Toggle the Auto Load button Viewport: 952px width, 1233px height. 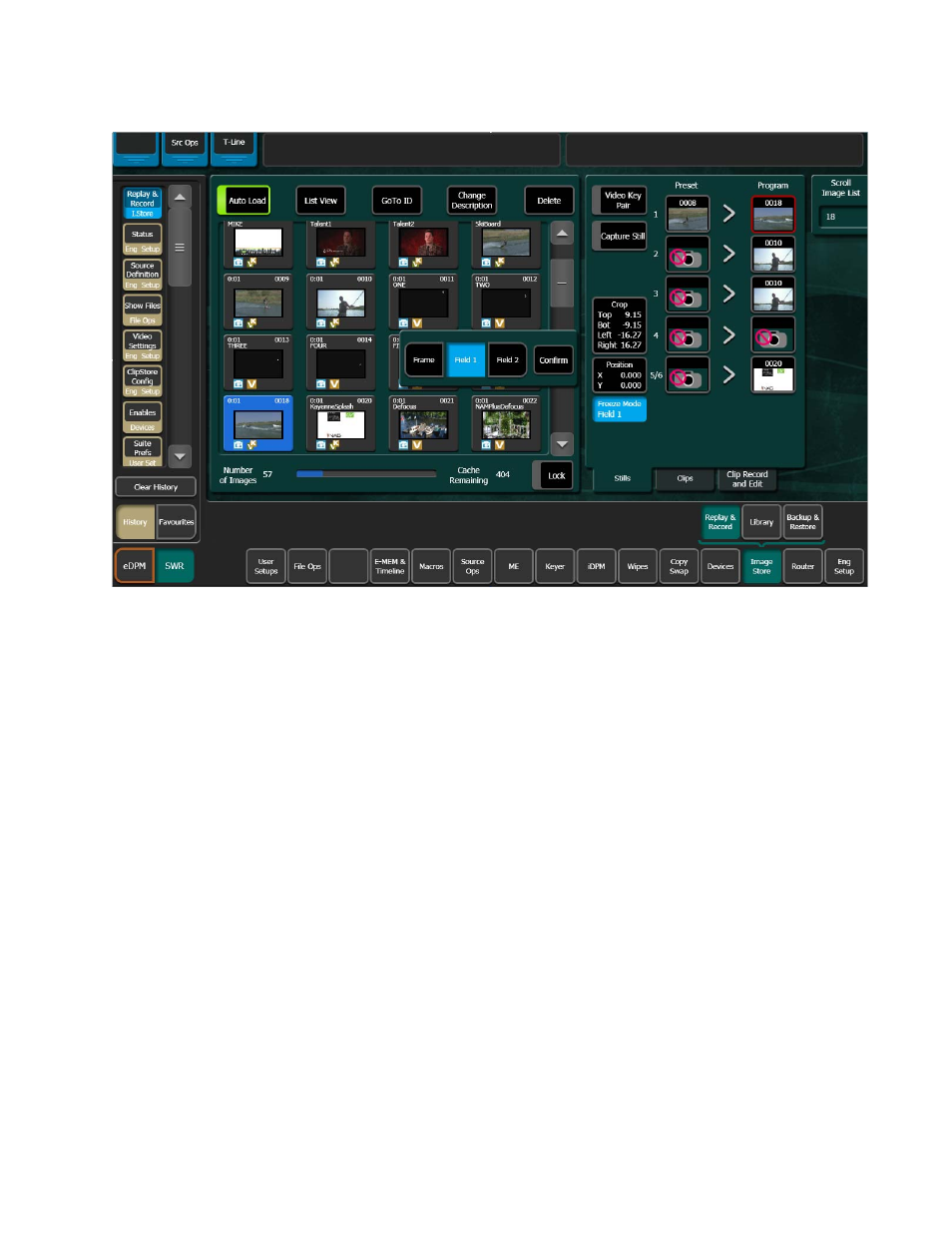pyautogui.click(x=244, y=201)
